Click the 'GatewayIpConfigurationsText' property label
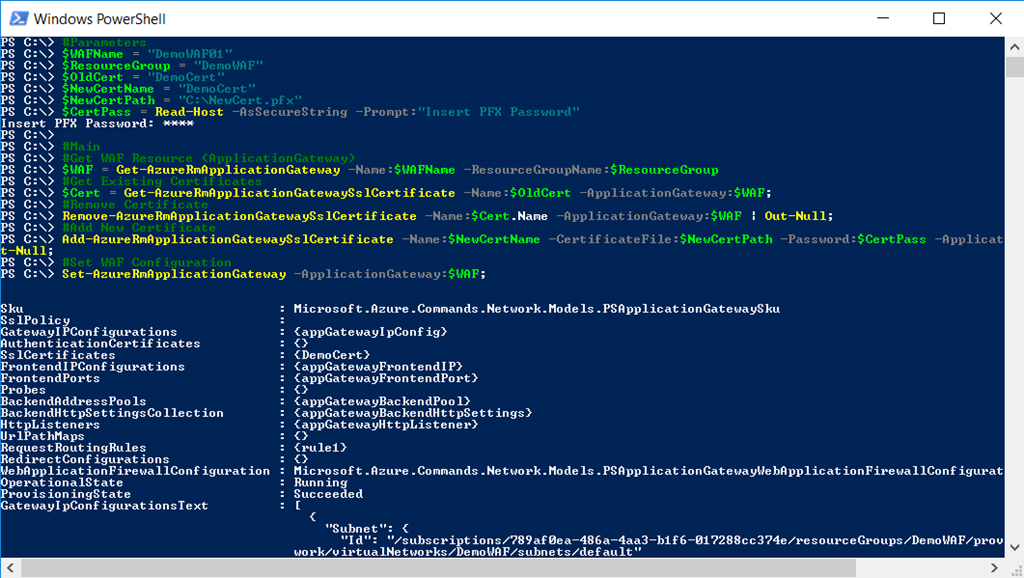The image size is (1024, 578). tap(104, 506)
